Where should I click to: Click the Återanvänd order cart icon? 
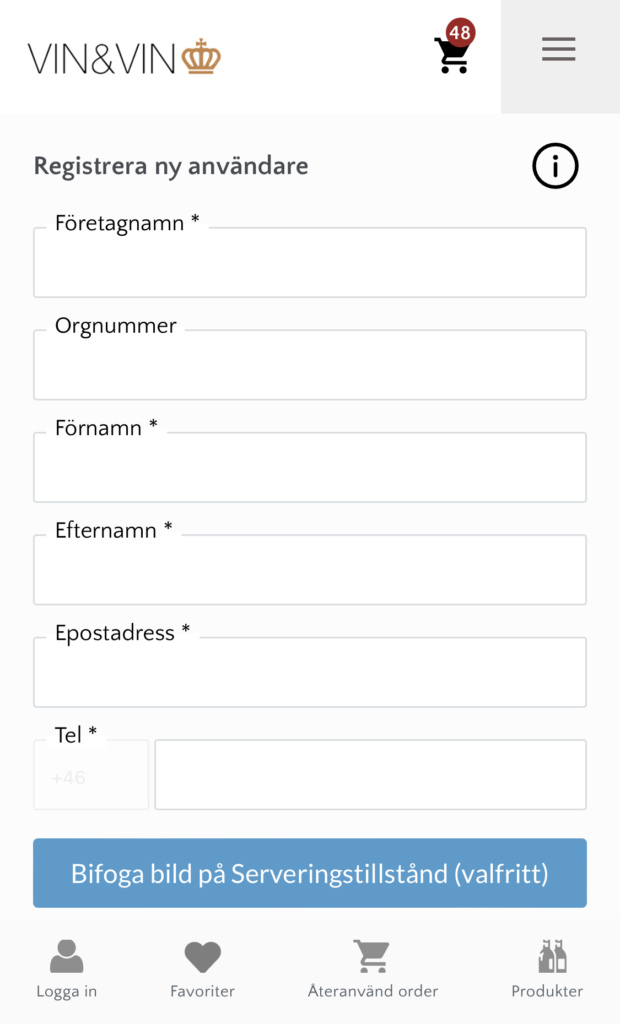click(x=372, y=957)
